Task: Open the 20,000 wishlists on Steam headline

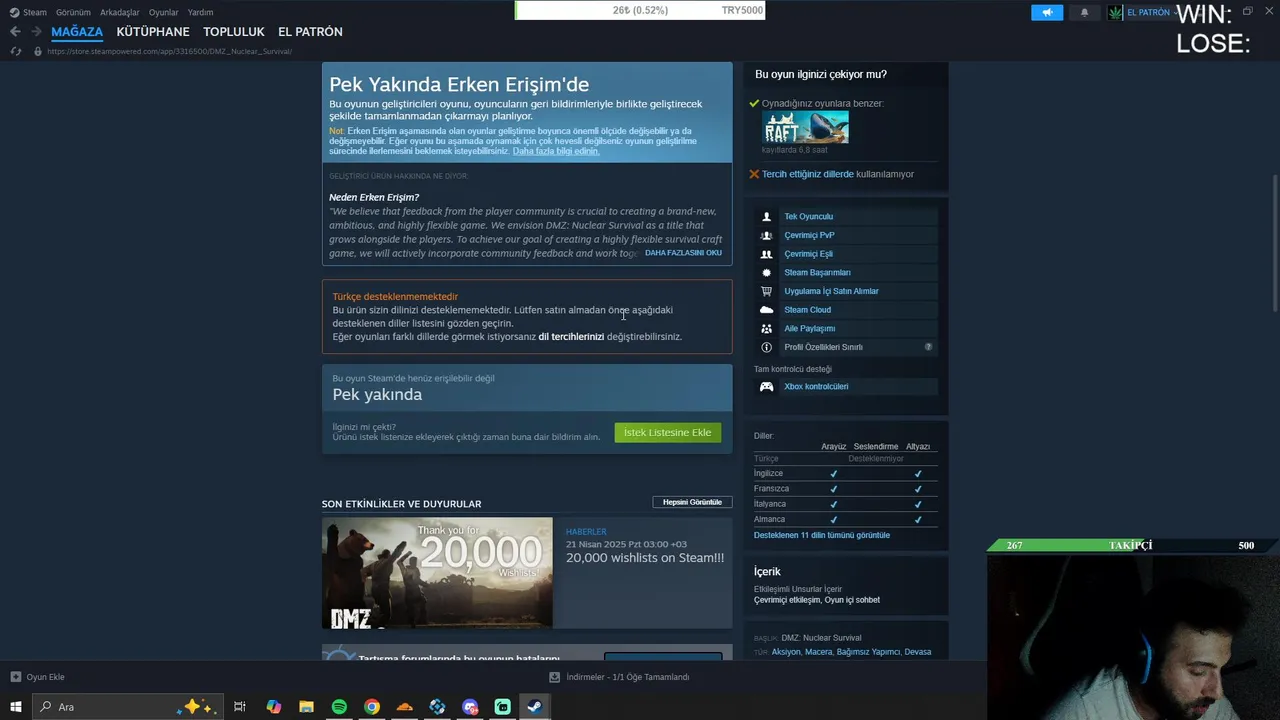Action: tap(645, 558)
